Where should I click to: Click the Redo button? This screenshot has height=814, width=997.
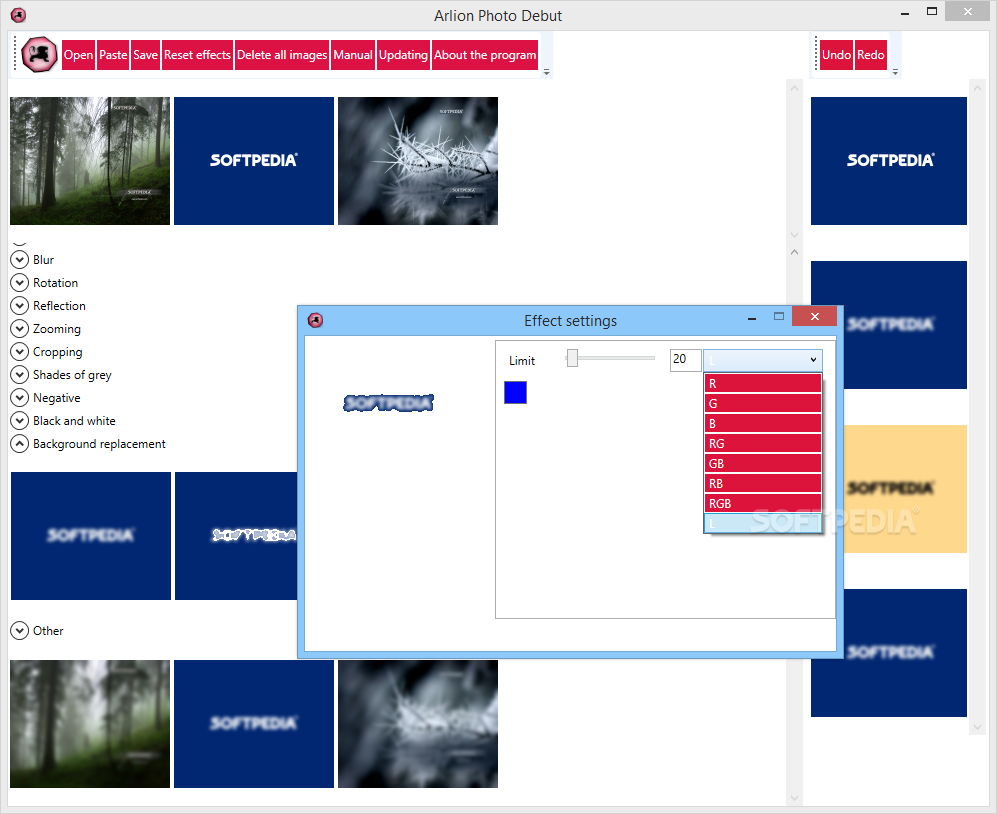click(870, 55)
